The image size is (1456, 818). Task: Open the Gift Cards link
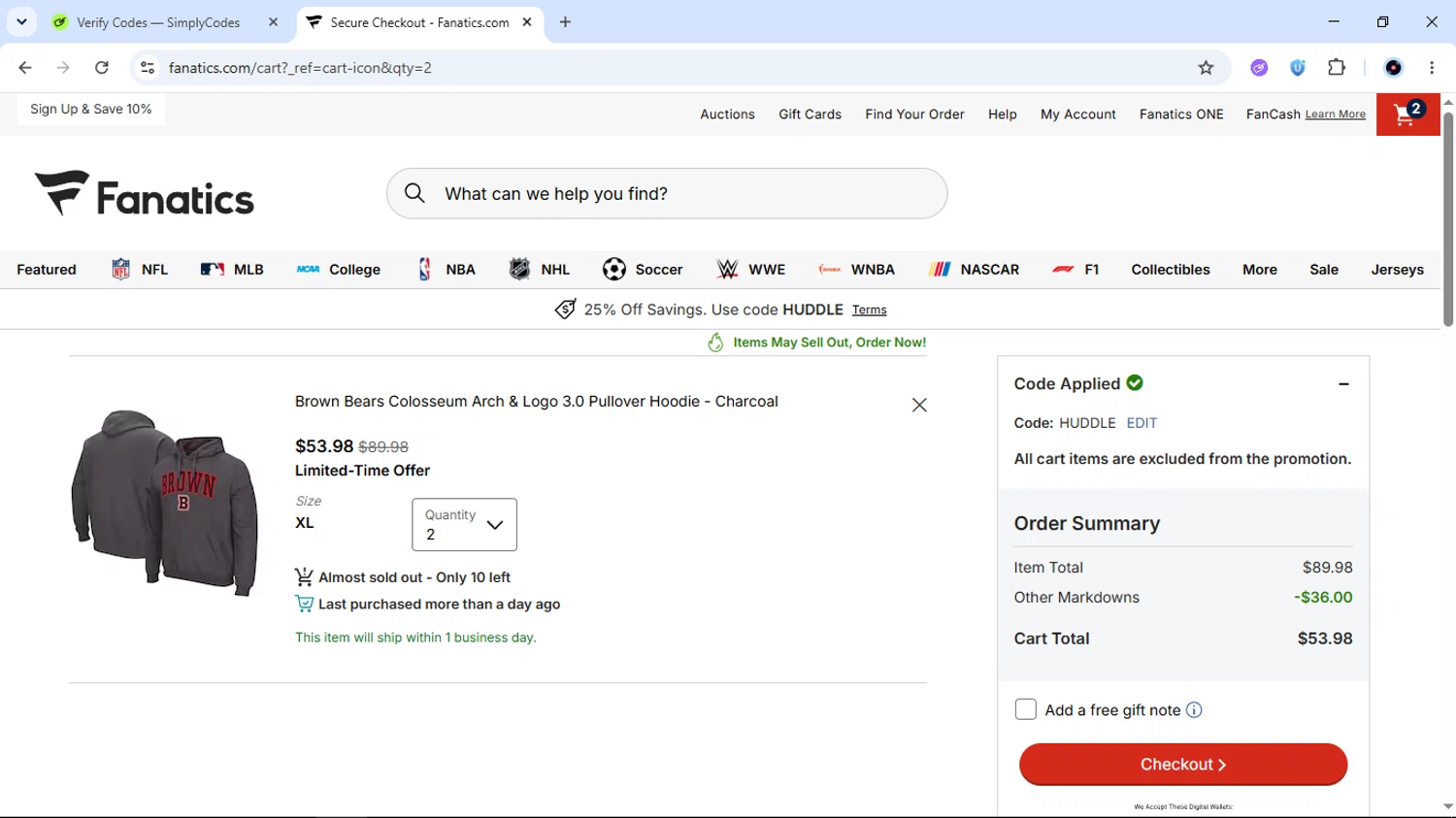coord(810,115)
